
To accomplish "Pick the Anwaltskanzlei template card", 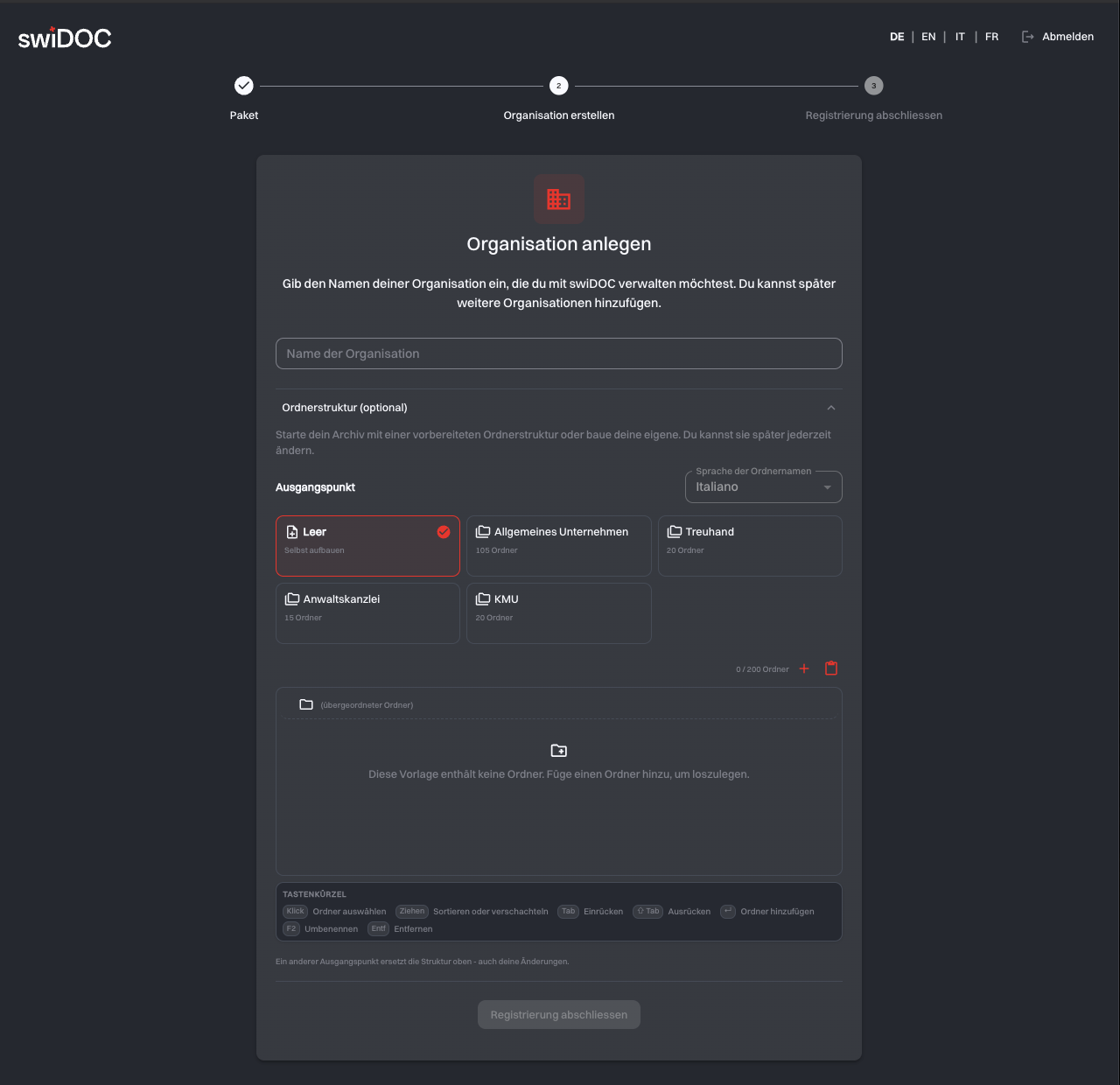I will [x=367, y=613].
